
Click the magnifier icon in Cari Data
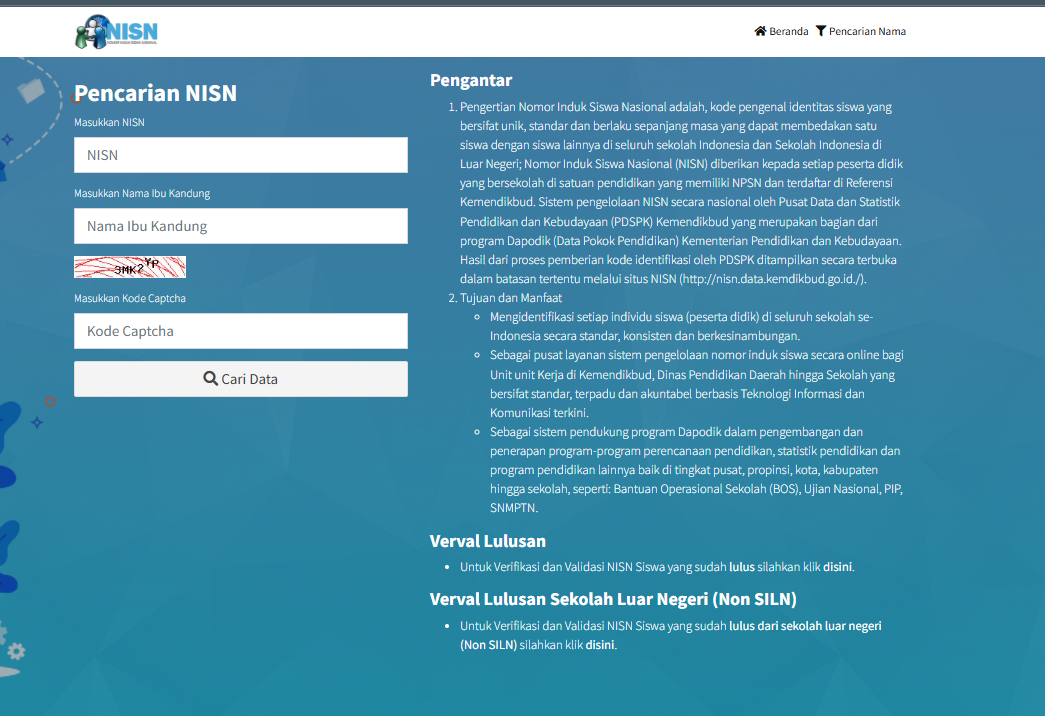click(x=210, y=379)
